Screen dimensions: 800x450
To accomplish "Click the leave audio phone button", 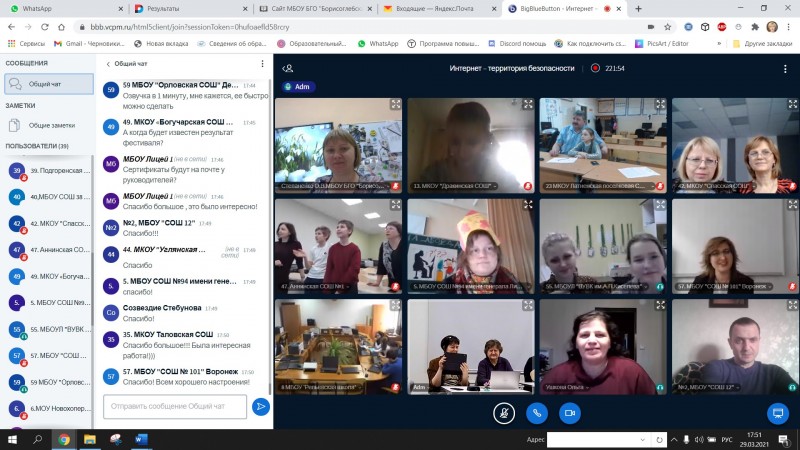I will pos(537,411).
